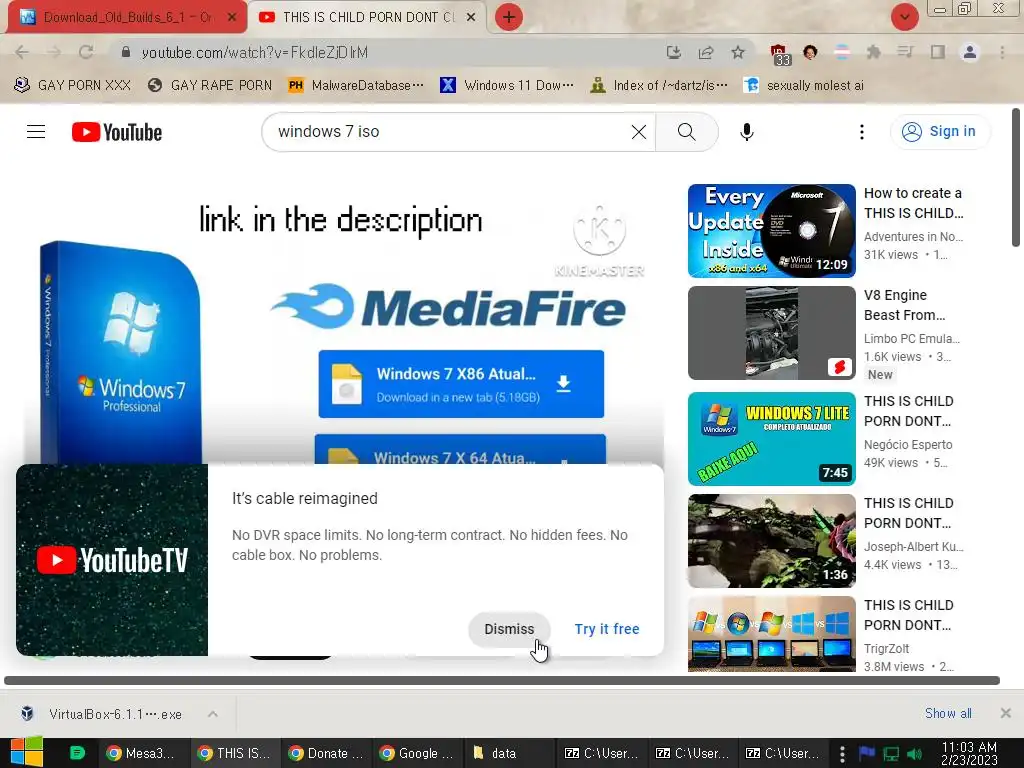Click the Joseph-Albert Ku… channel name

[914, 546]
